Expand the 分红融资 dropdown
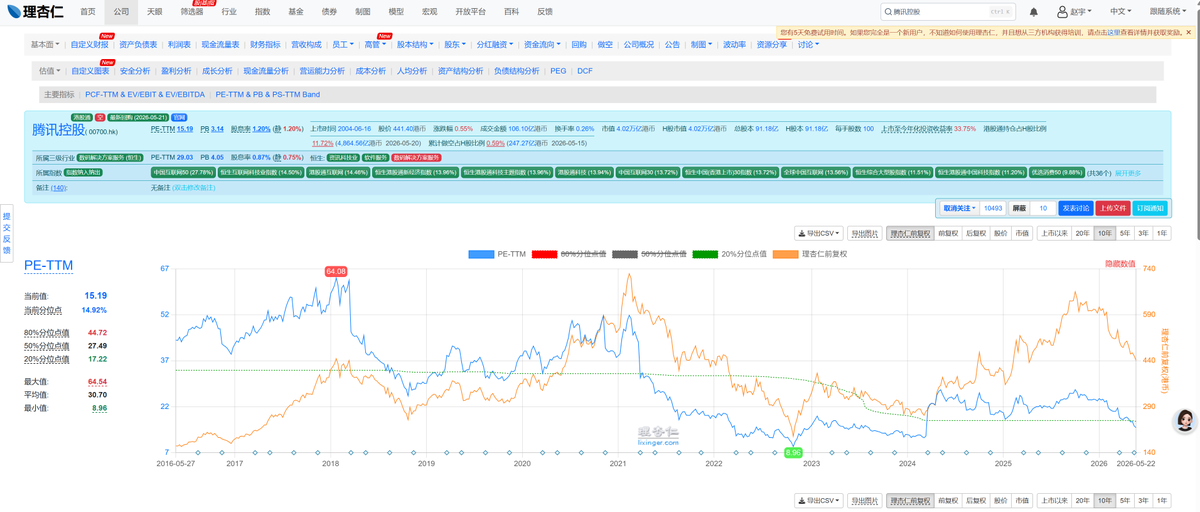Screen dimensions: 1200x512 coord(495,45)
